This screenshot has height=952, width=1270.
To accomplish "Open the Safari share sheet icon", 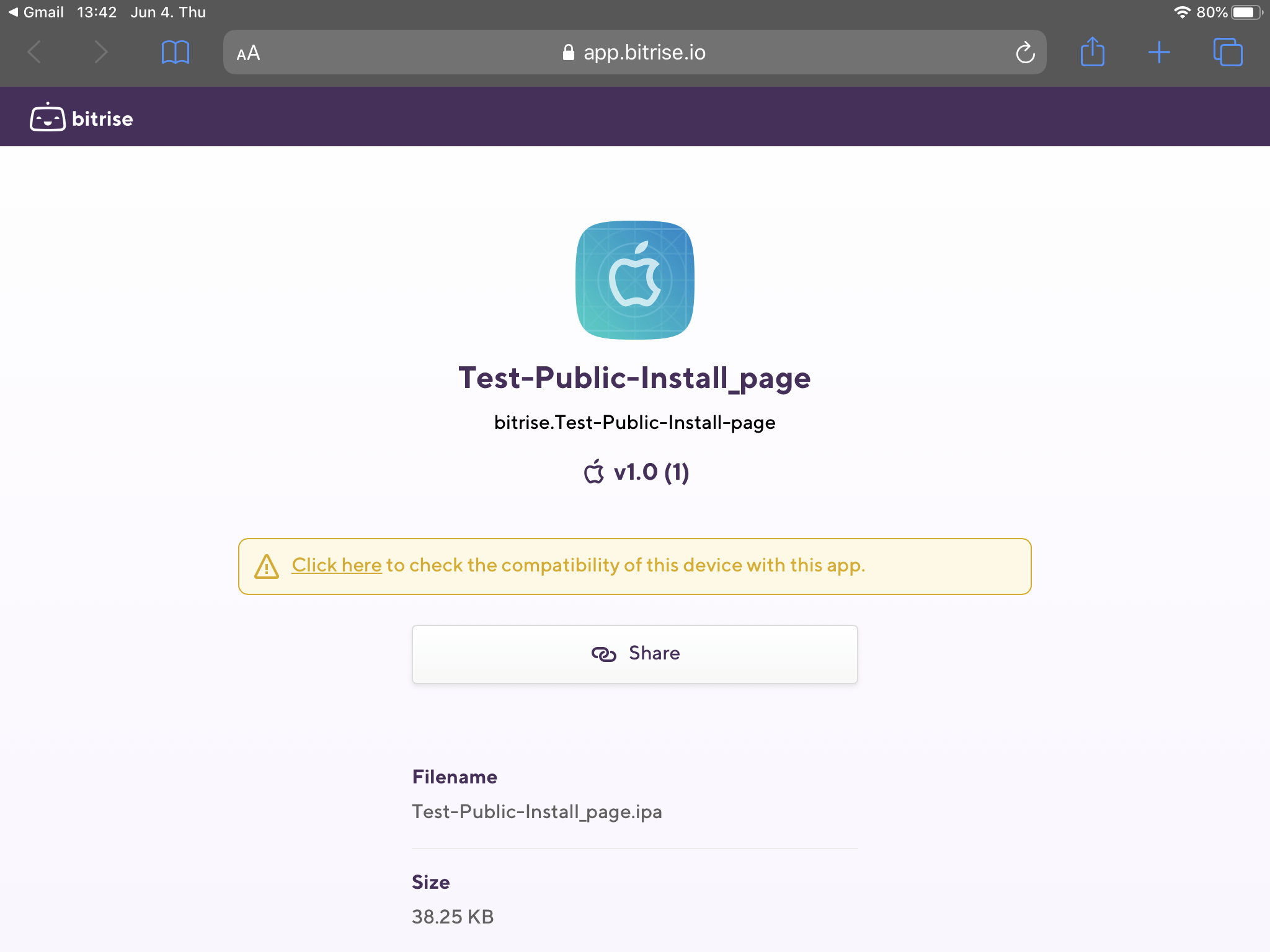I will (x=1093, y=51).
